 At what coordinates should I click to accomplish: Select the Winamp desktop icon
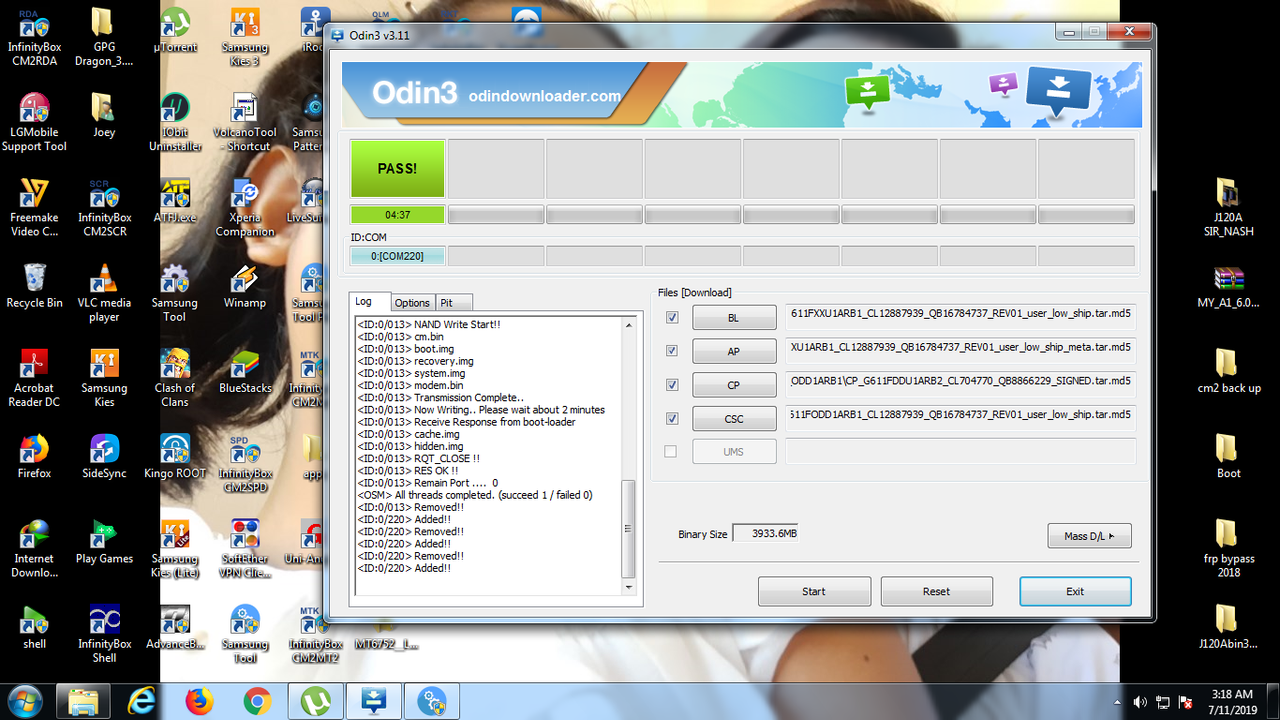pos(245,285)
